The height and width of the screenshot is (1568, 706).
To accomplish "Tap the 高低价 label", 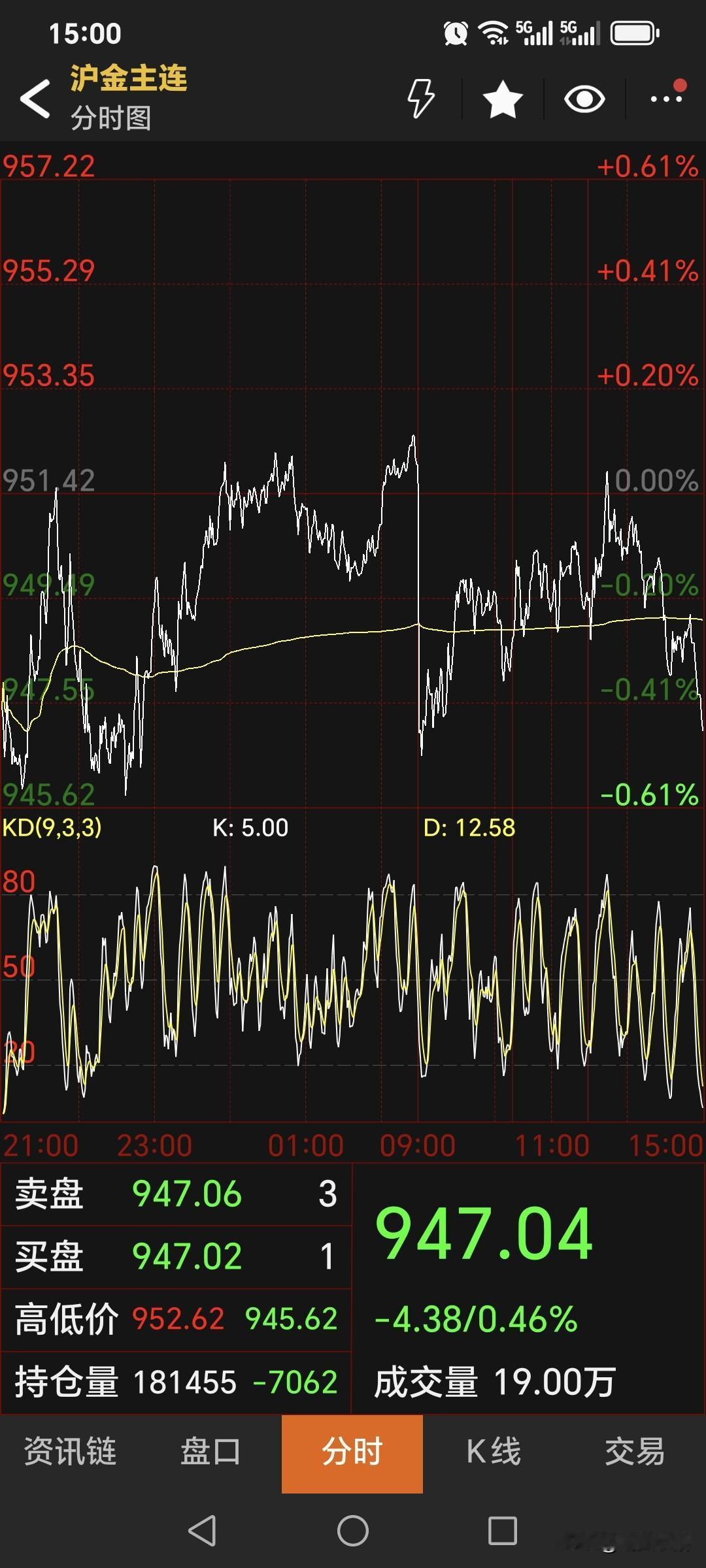I will [67, 1318].
